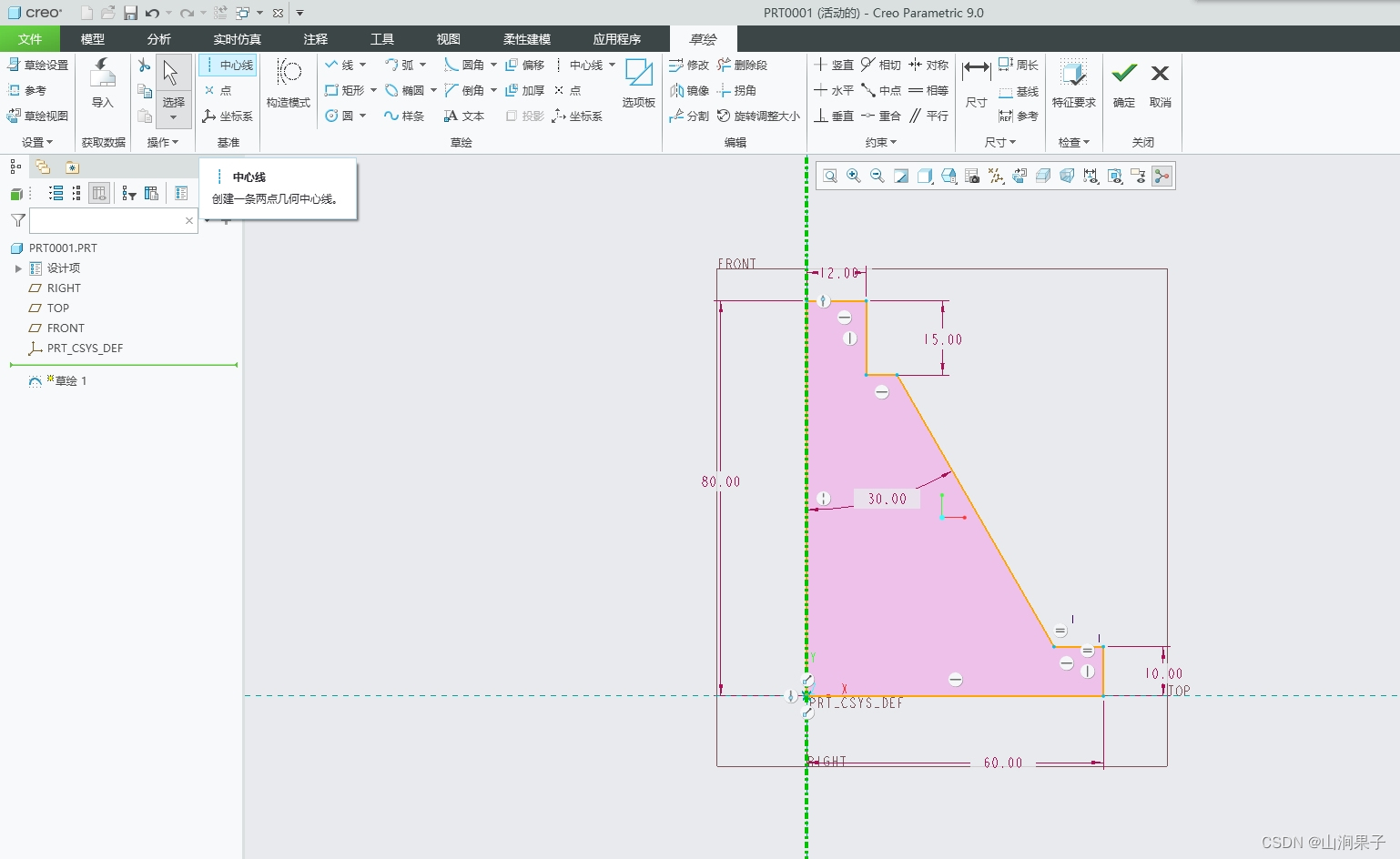
Task: Click the 80.00 height dimension value
Action: pos(721,481)
